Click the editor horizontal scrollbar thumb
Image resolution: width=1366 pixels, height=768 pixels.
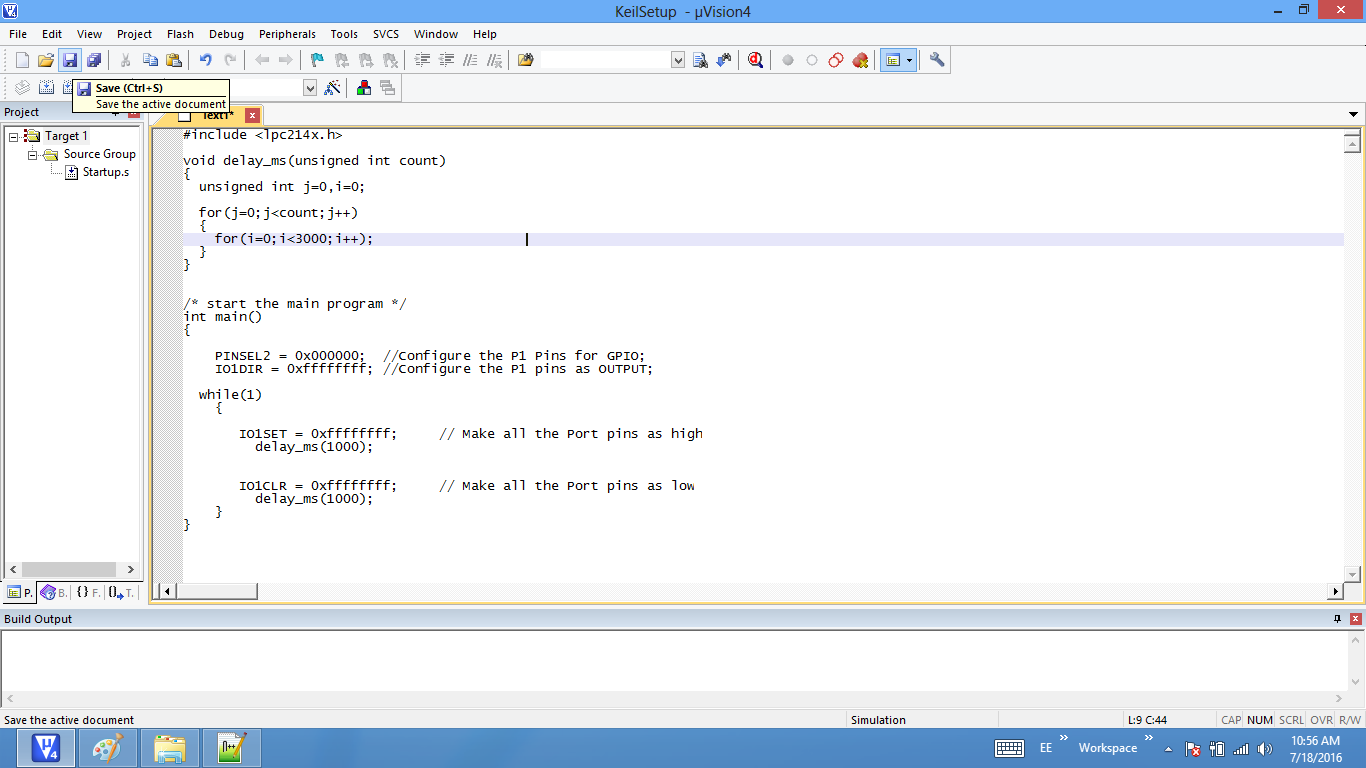[x=217, y=591]
